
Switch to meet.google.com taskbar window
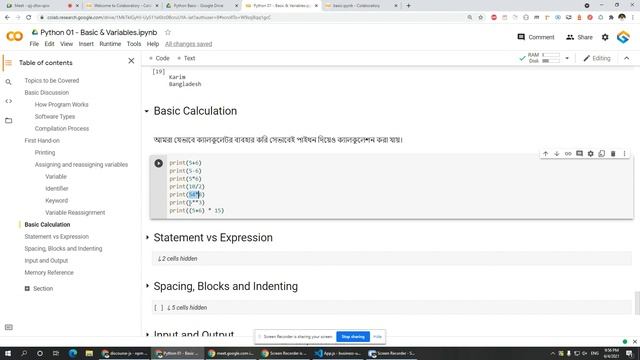coord(231,353)
